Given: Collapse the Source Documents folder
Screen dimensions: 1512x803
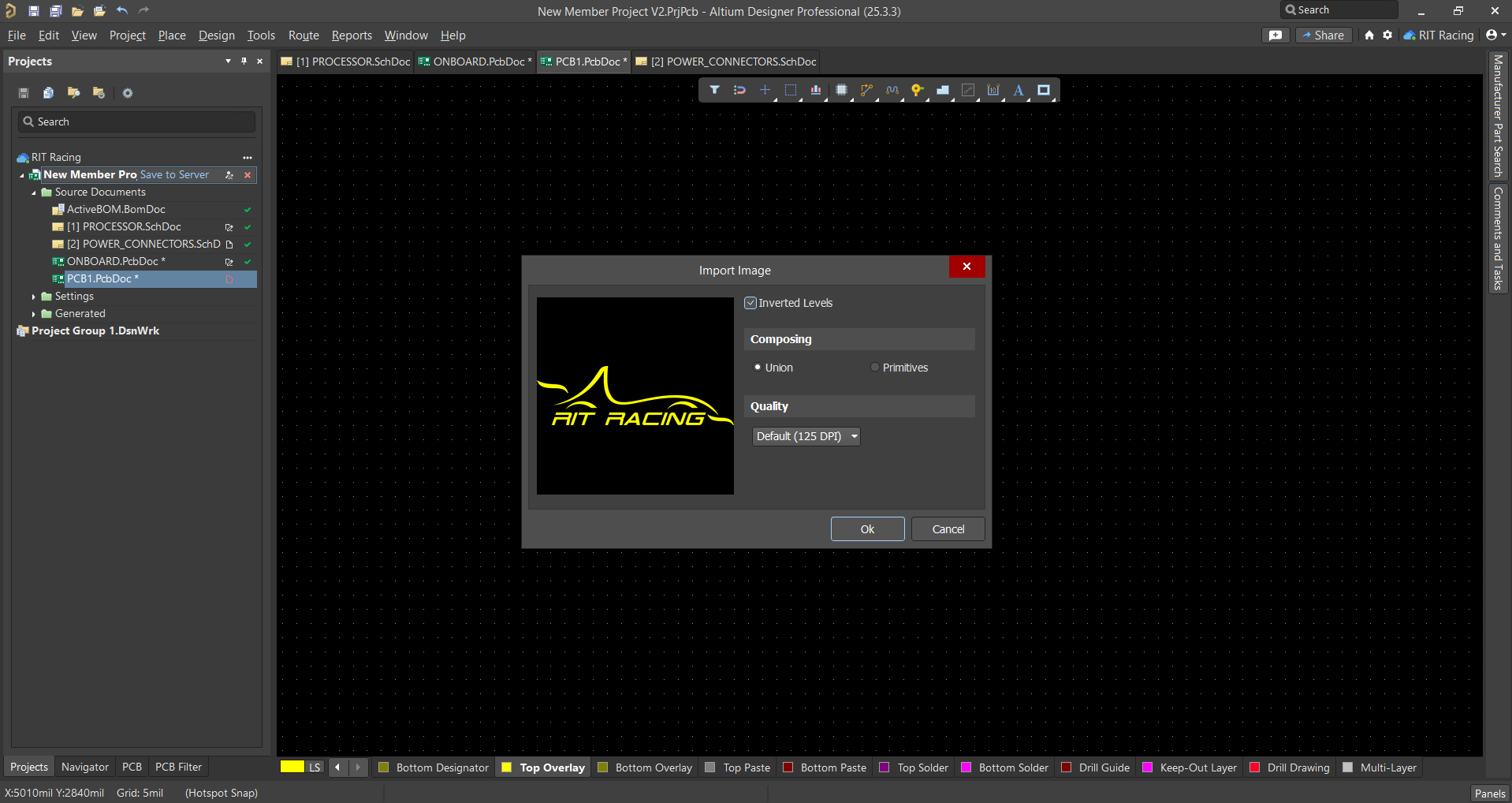Looking at the screenshot, I should (x=34, y=192).
